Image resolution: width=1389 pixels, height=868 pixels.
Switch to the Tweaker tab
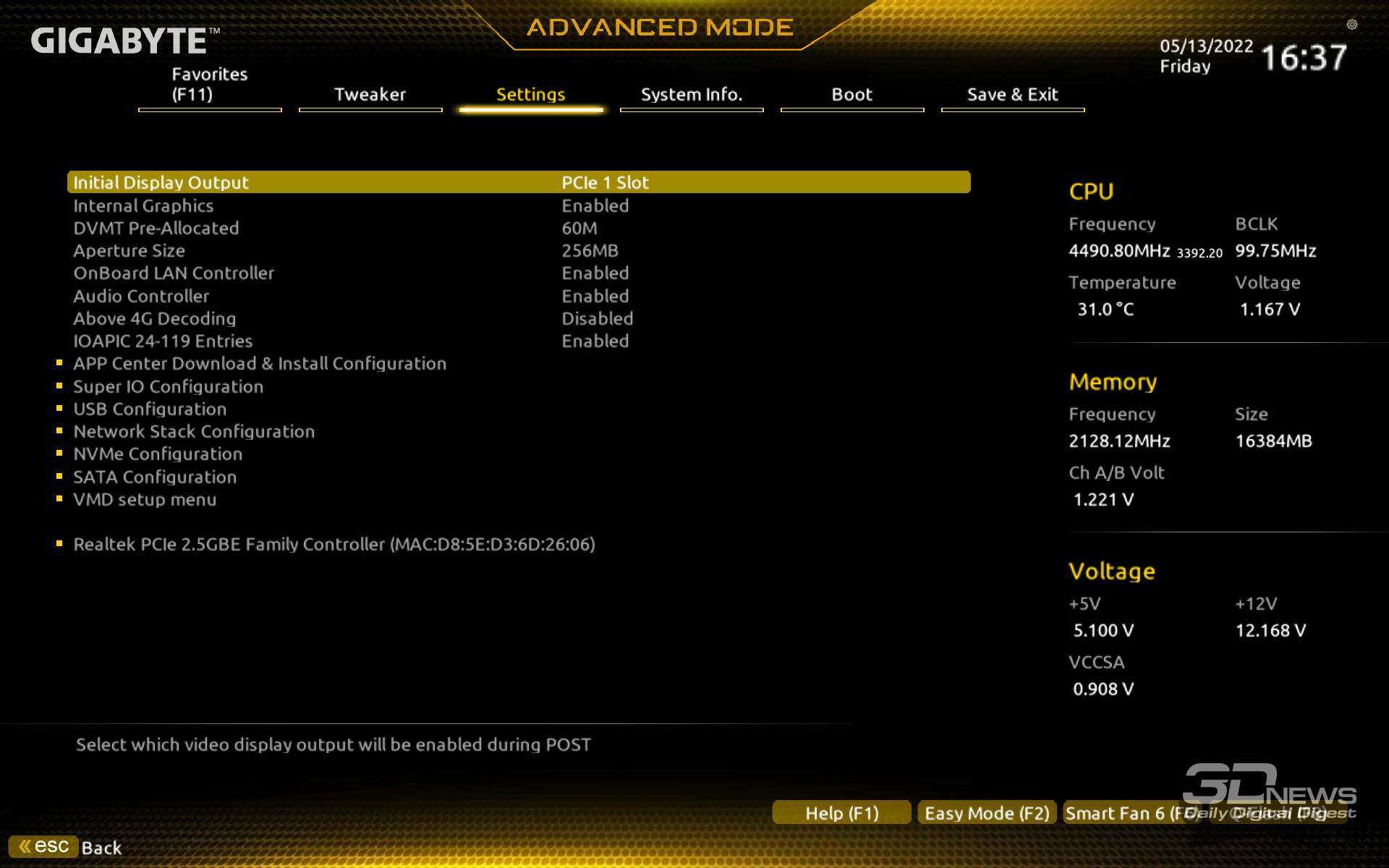[370, 95]
